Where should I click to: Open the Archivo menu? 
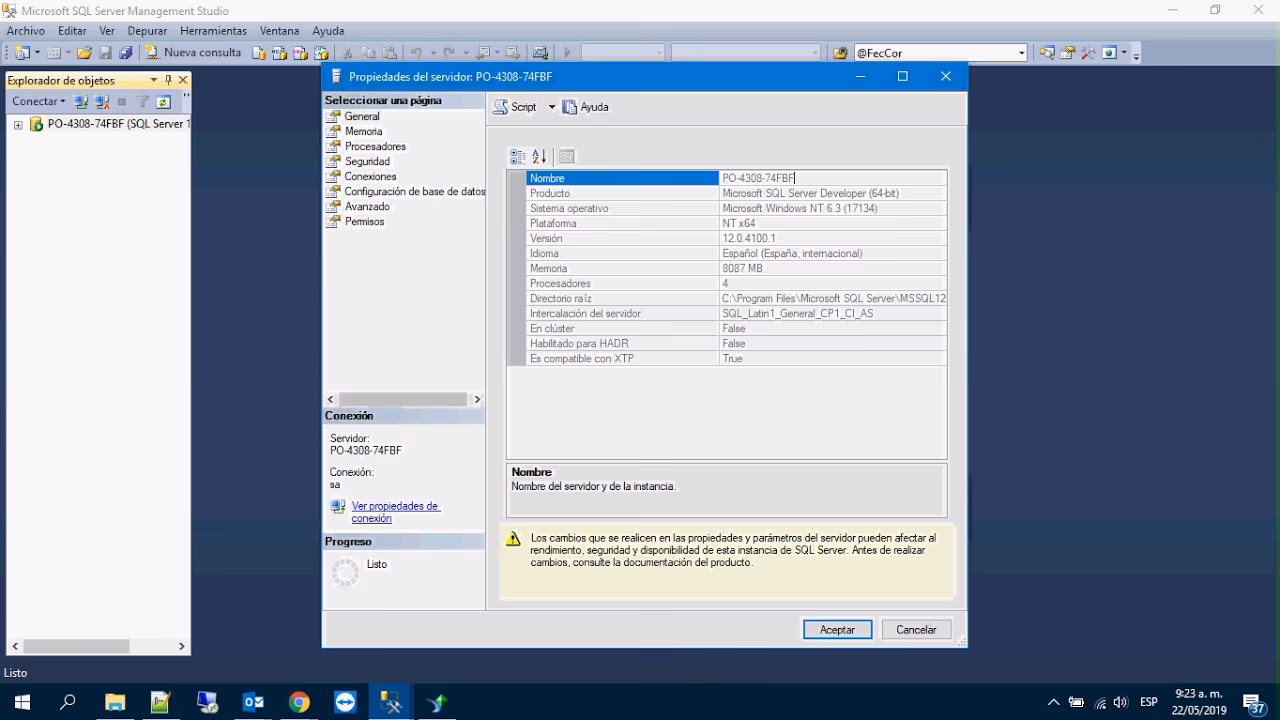click(x=26, y=31)
